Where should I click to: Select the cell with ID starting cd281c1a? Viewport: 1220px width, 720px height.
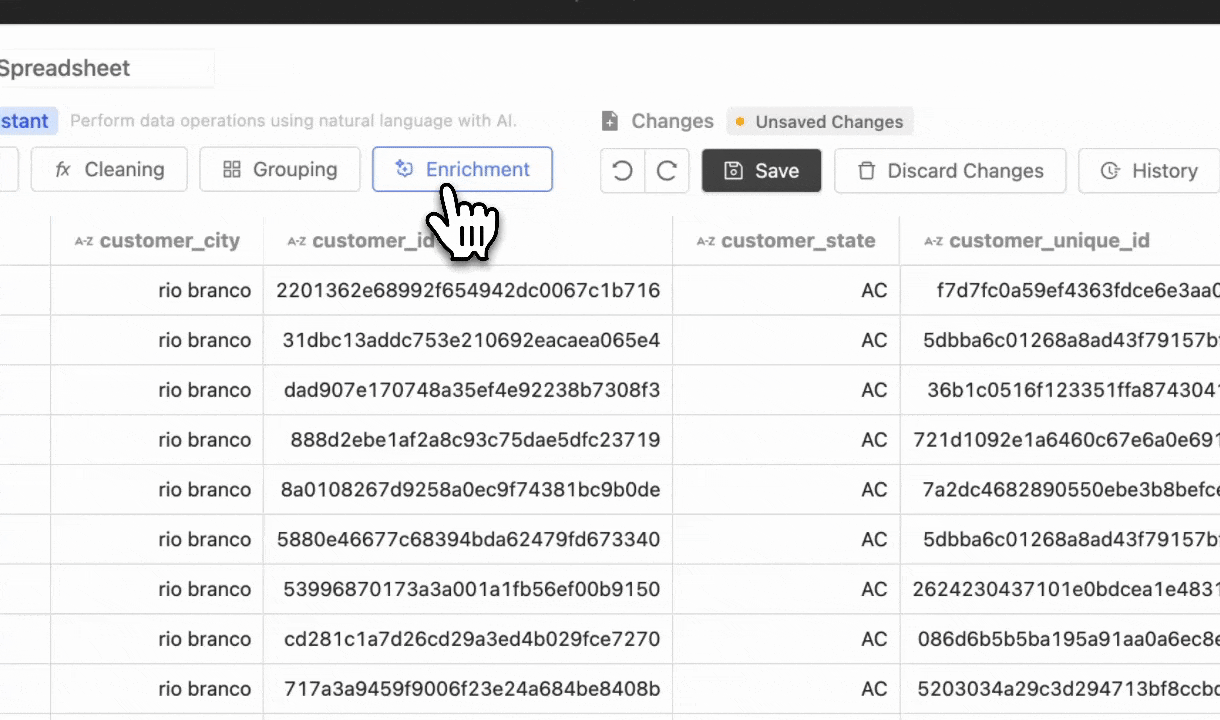point(468,639)
